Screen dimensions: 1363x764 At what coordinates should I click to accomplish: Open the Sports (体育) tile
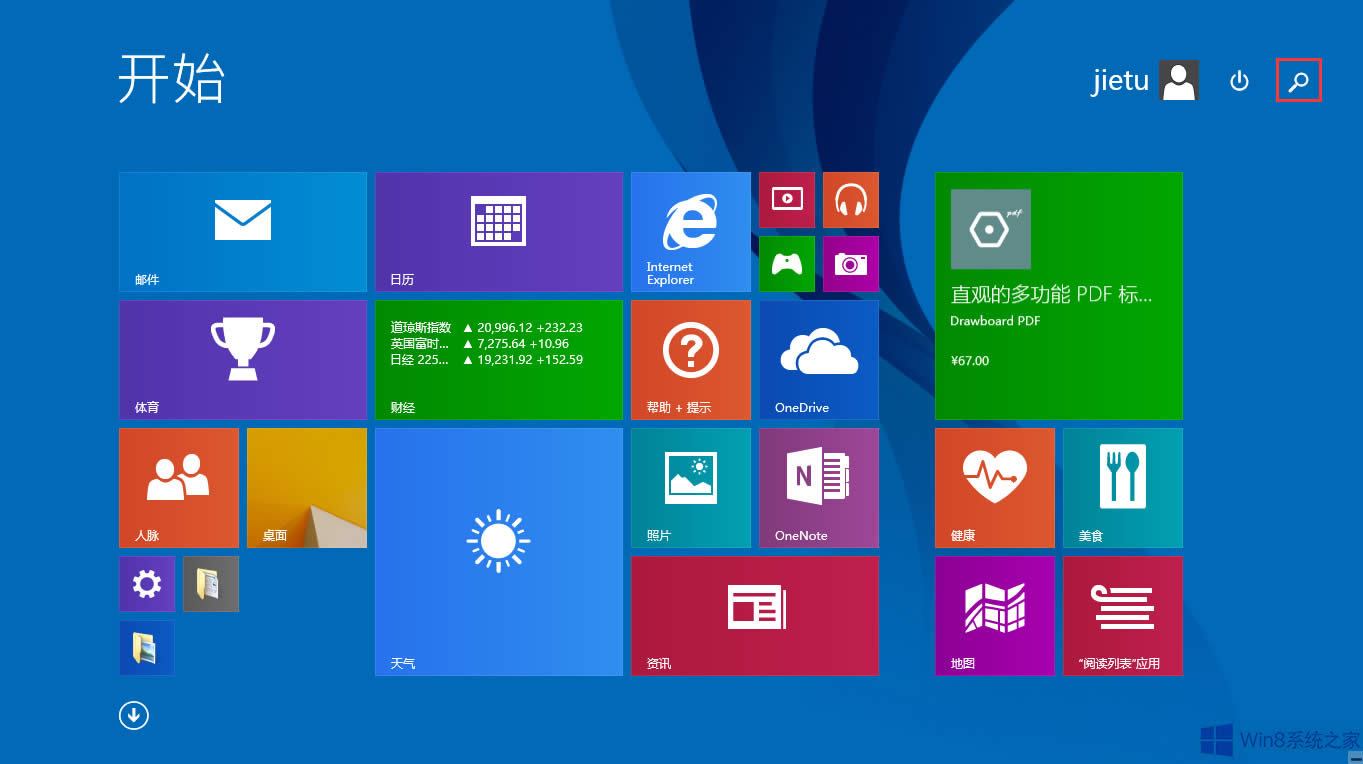[x=242, y=359]
